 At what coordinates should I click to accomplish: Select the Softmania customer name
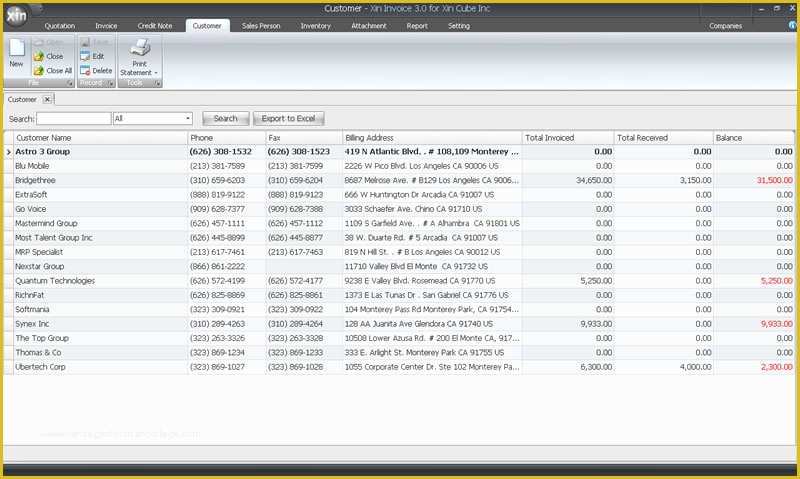[x=32, y=310]
